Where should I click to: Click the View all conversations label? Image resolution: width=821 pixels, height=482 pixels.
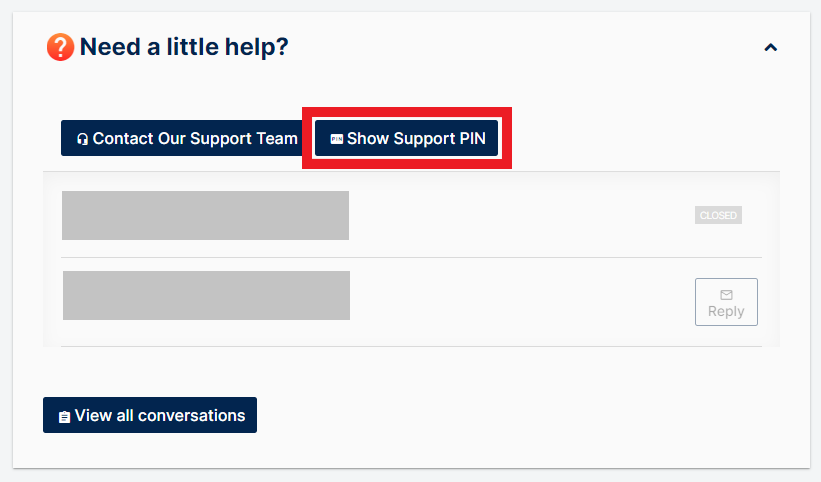160,416
